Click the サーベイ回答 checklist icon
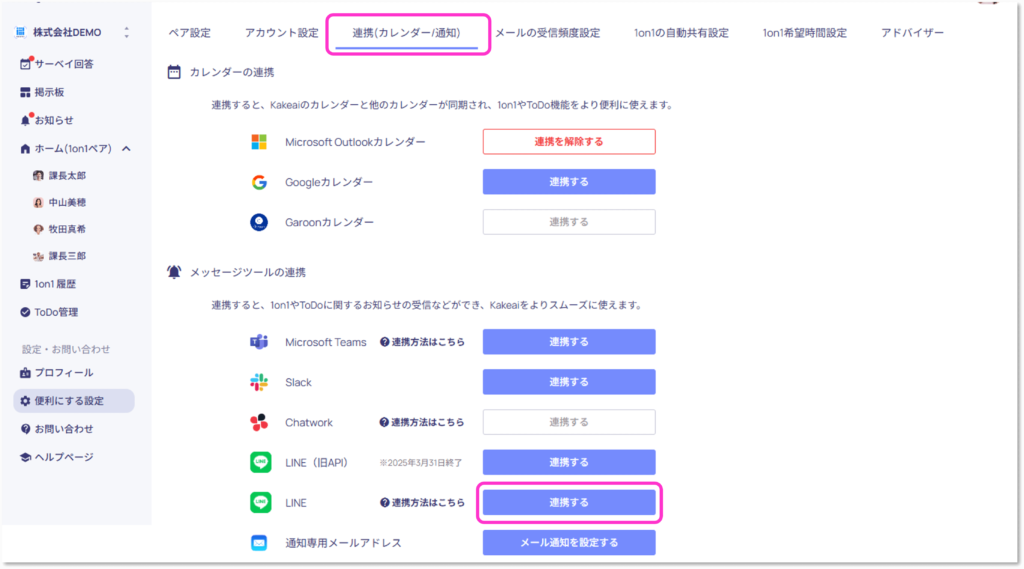Viewport: 1024px width, 569px height. click(x=25, y=63)
